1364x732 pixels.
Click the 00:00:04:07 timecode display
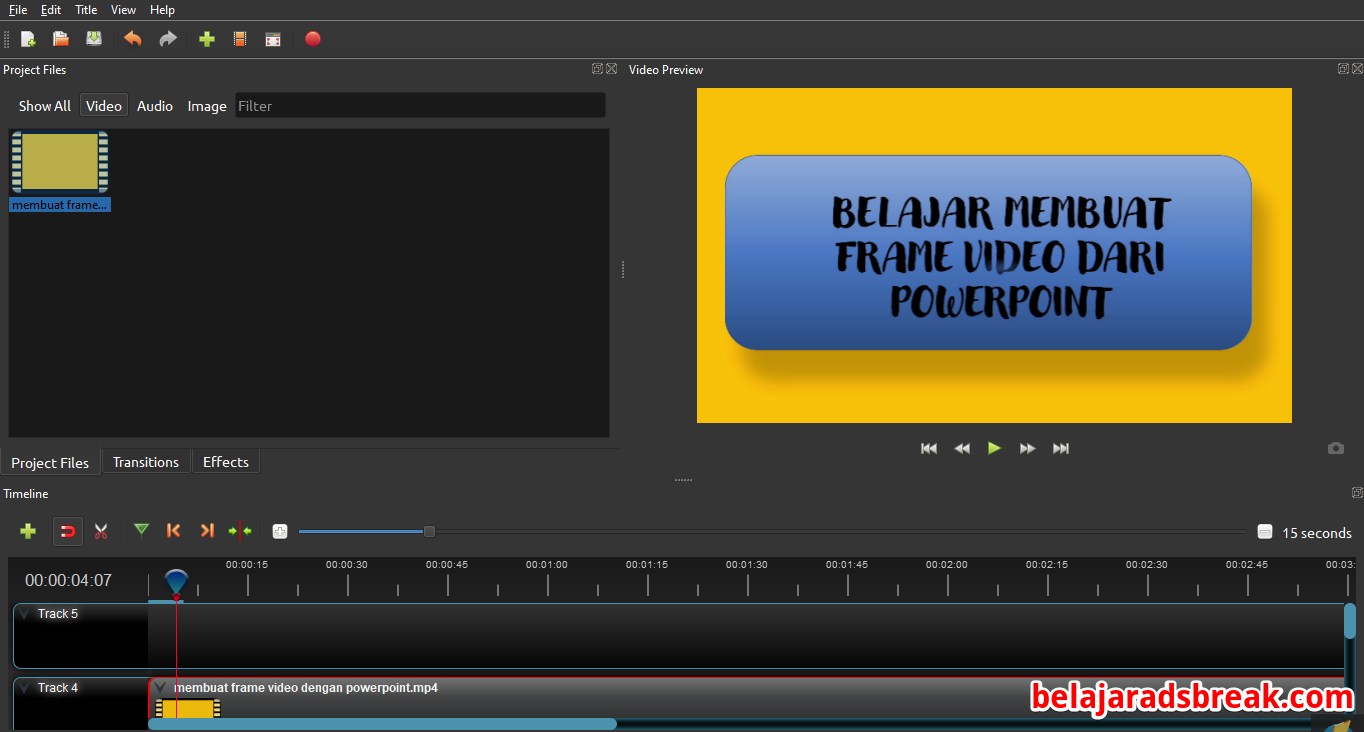click(x=68, y=580)
